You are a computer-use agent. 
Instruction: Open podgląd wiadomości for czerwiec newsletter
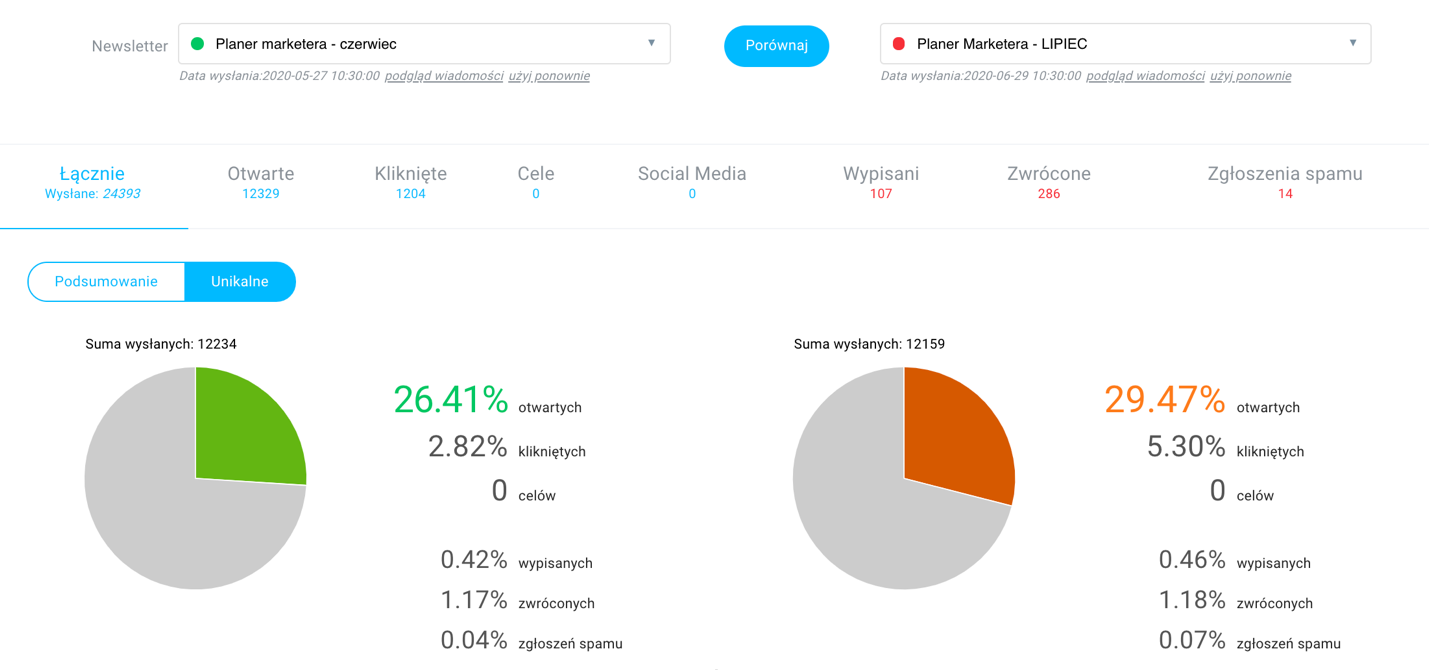tap(444, 76)
